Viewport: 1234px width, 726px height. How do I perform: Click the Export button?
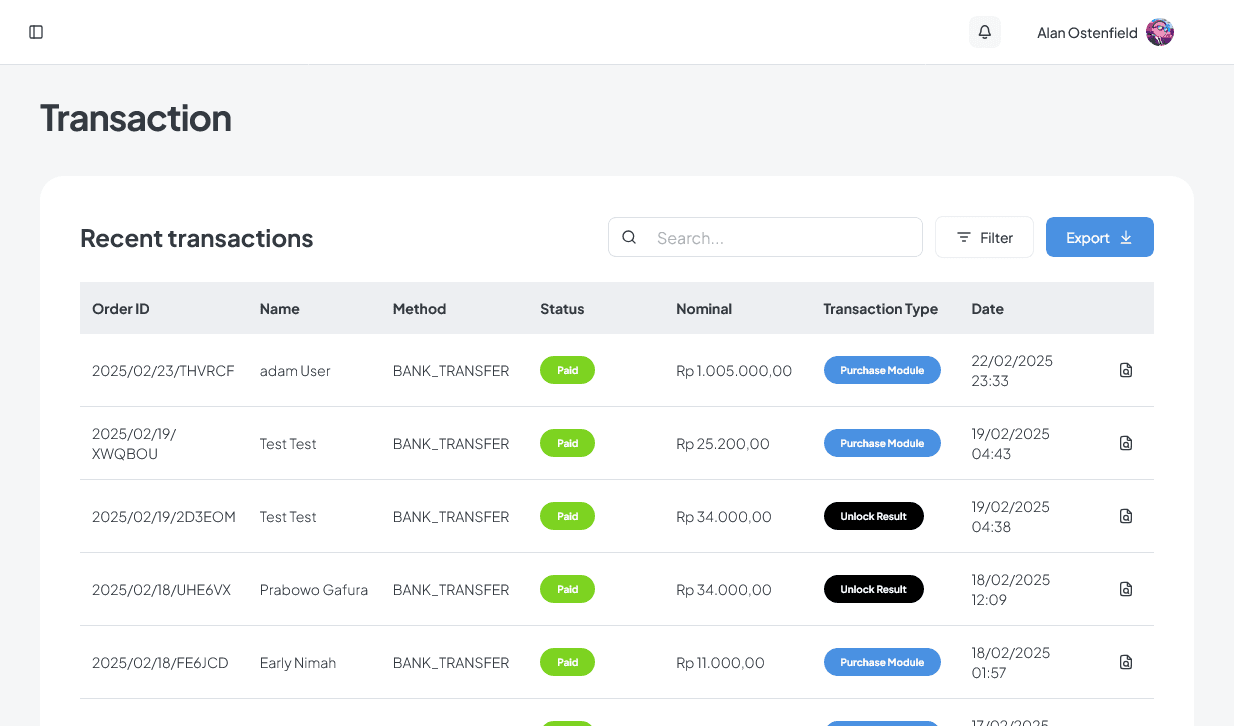click(x=1100, y=237)
